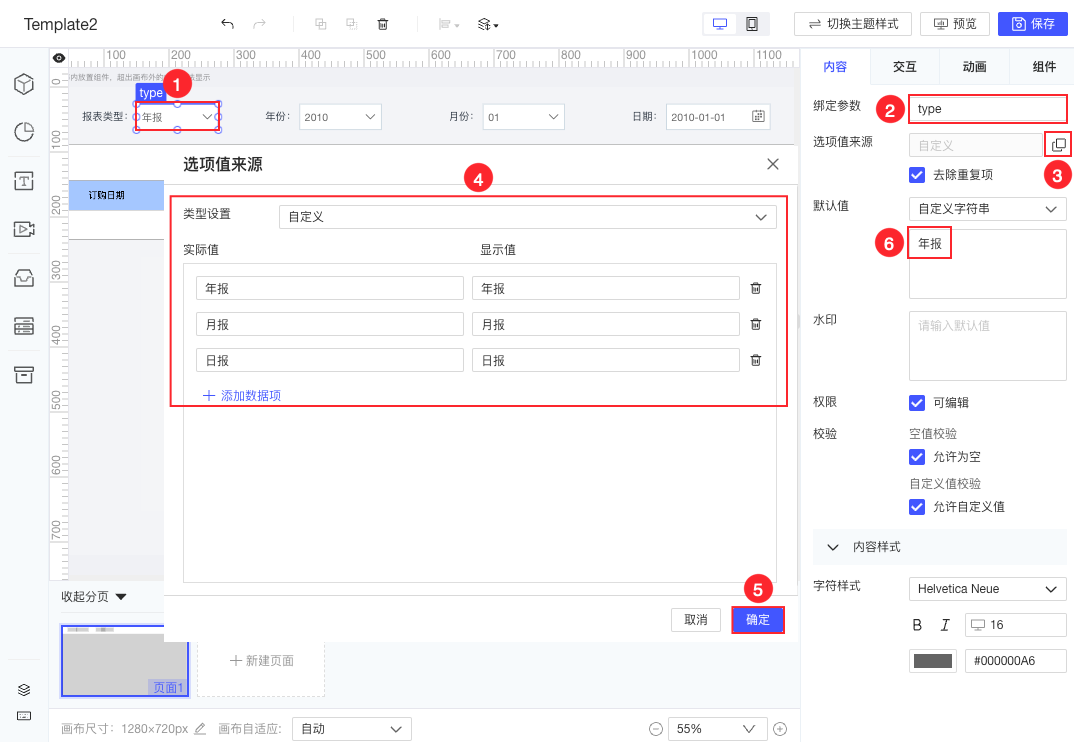Open option source popup icon

(x=1058, y=145)
